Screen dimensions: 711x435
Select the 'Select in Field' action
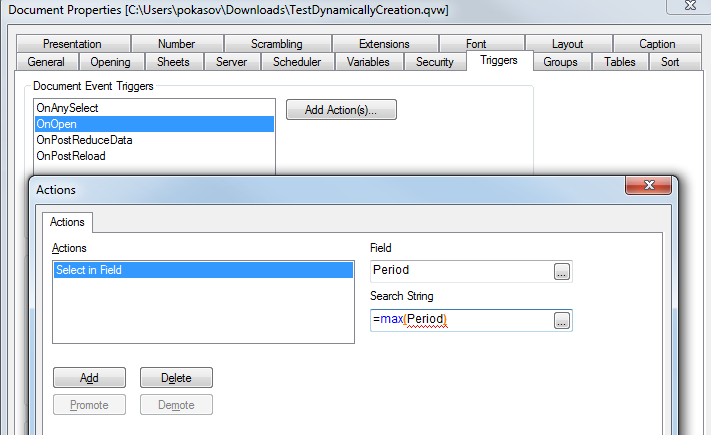tap(203, 270)
